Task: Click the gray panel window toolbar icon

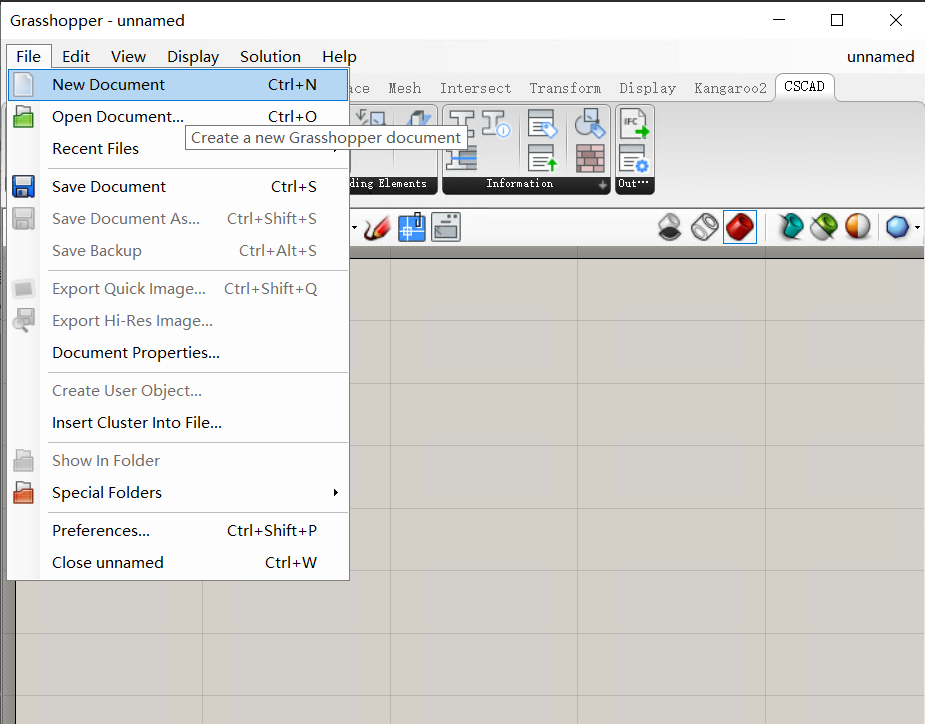Action: (x=446, y=227)
